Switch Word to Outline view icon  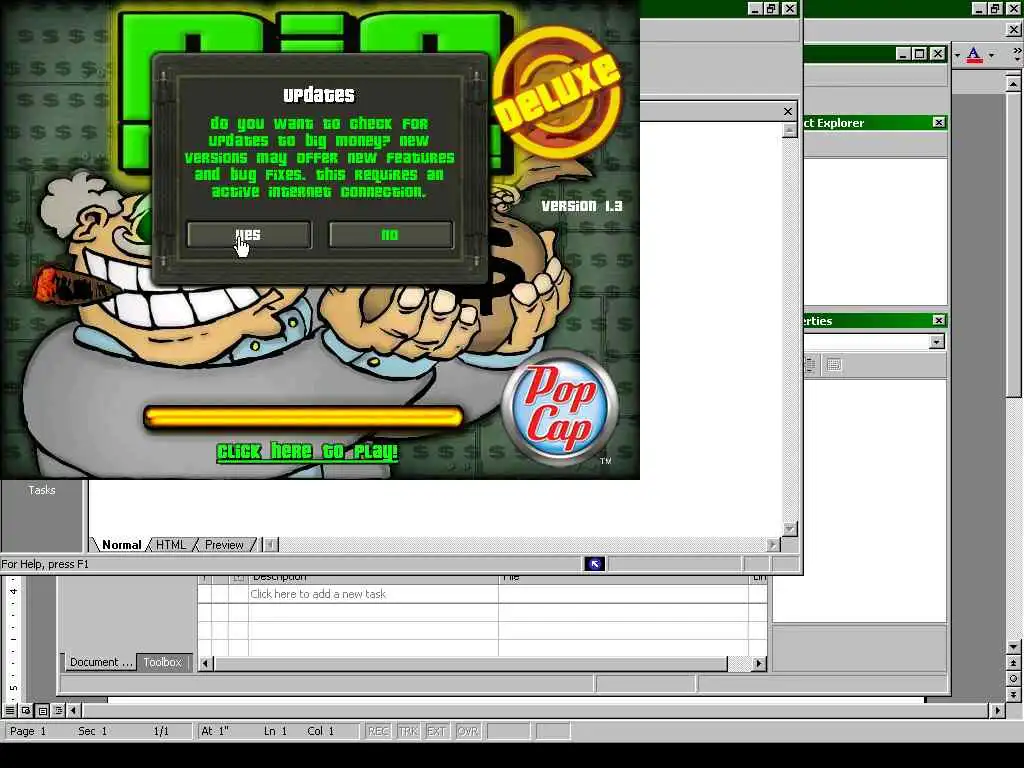[58, 711]
